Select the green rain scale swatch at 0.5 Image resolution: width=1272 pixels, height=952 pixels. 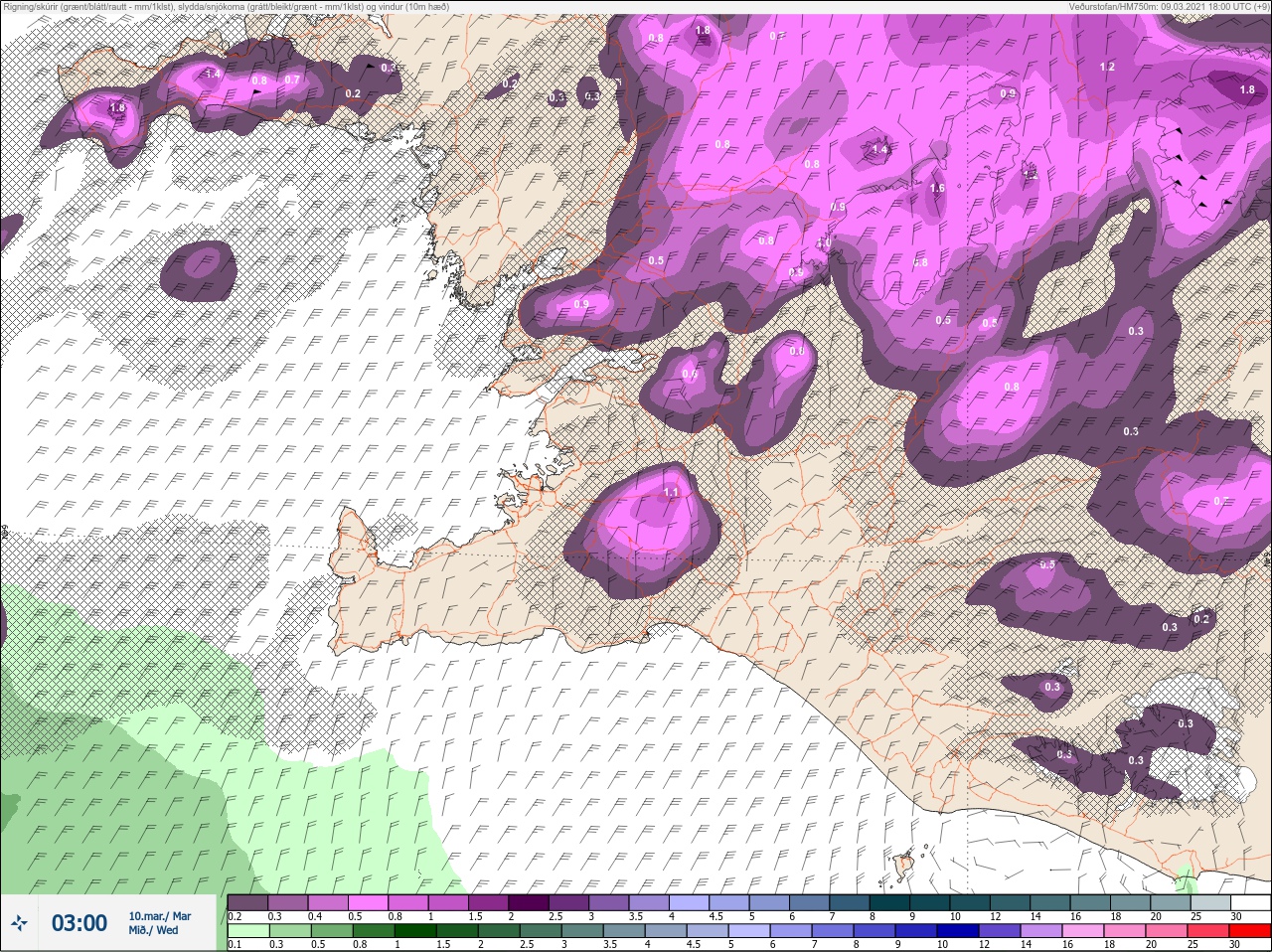click(331, 930)
